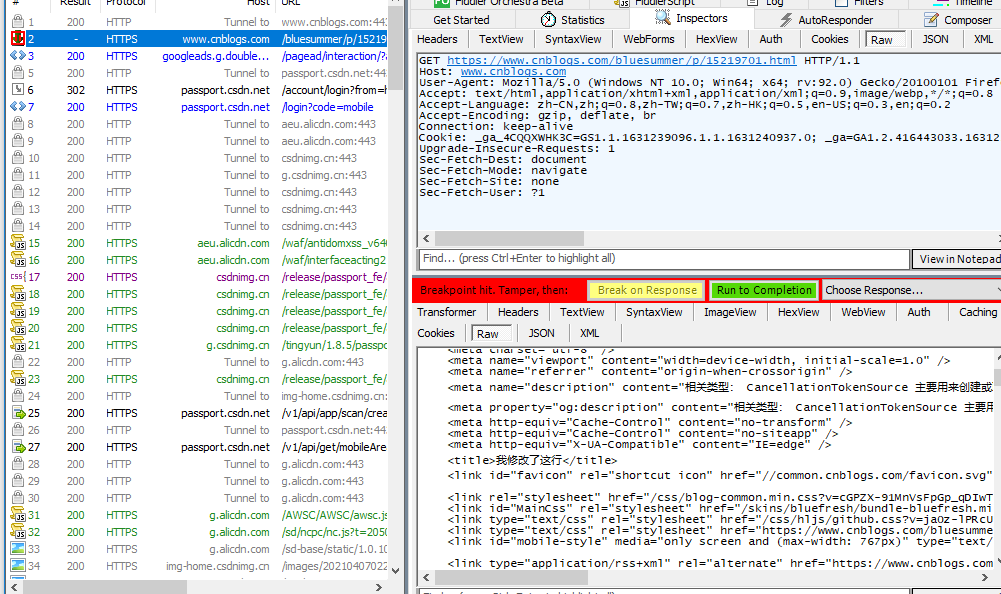Switch request view to SyntaxView
Screen dimensions: 1001x594
click(573, 39)
